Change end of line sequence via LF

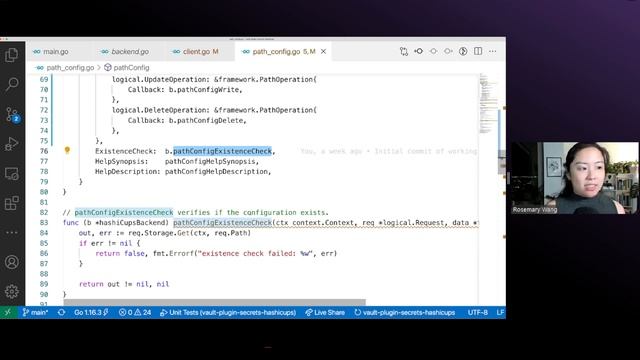point(500,313)
